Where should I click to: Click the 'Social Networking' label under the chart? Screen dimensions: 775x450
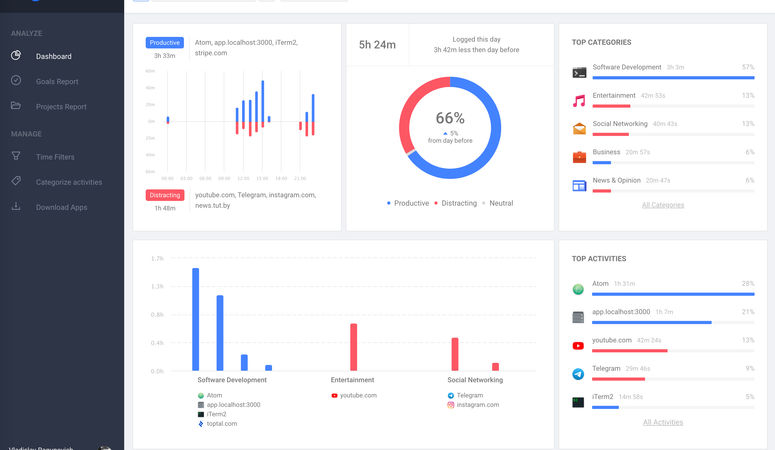475,380
